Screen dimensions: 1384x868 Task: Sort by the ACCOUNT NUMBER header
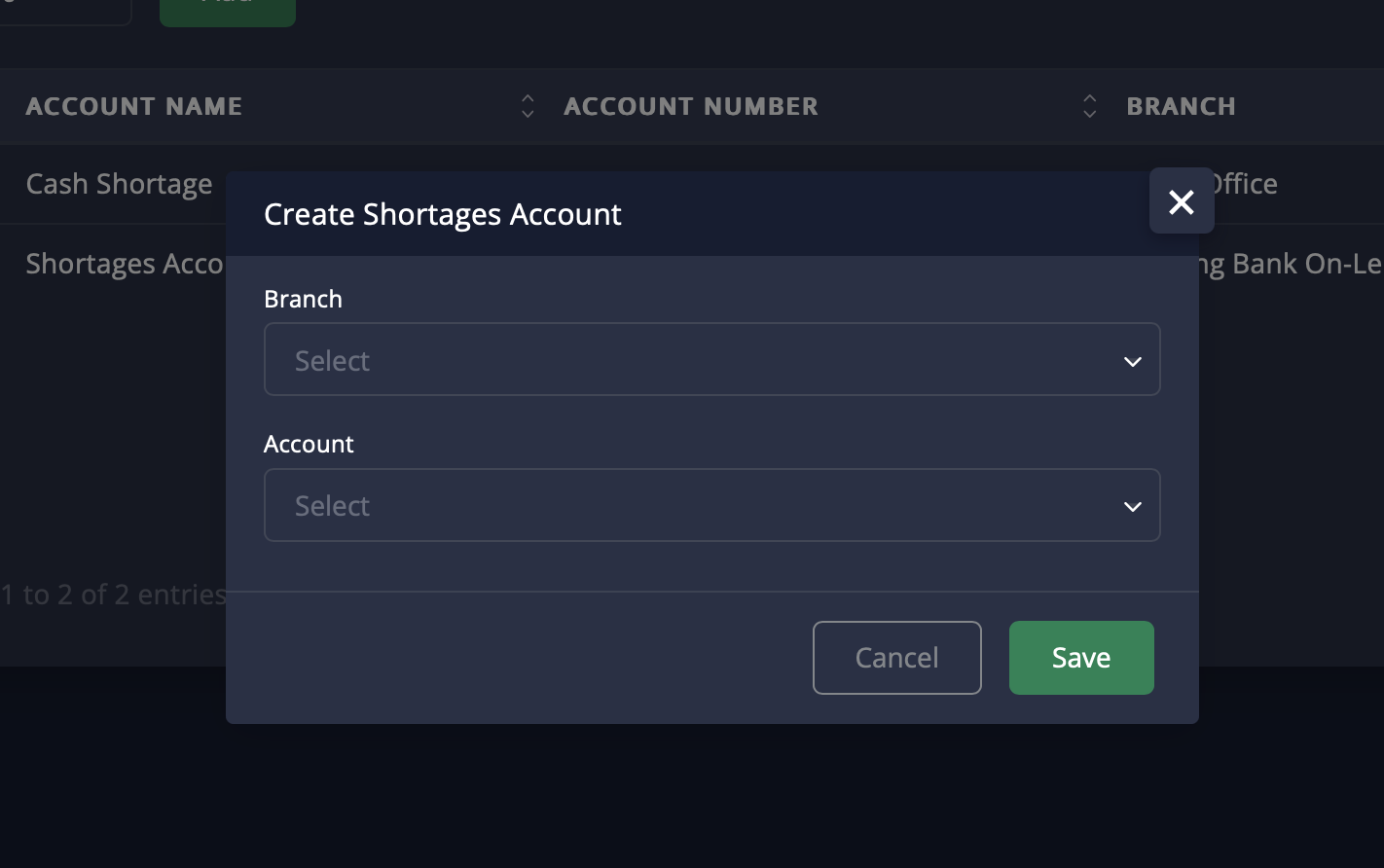(691, 106)
